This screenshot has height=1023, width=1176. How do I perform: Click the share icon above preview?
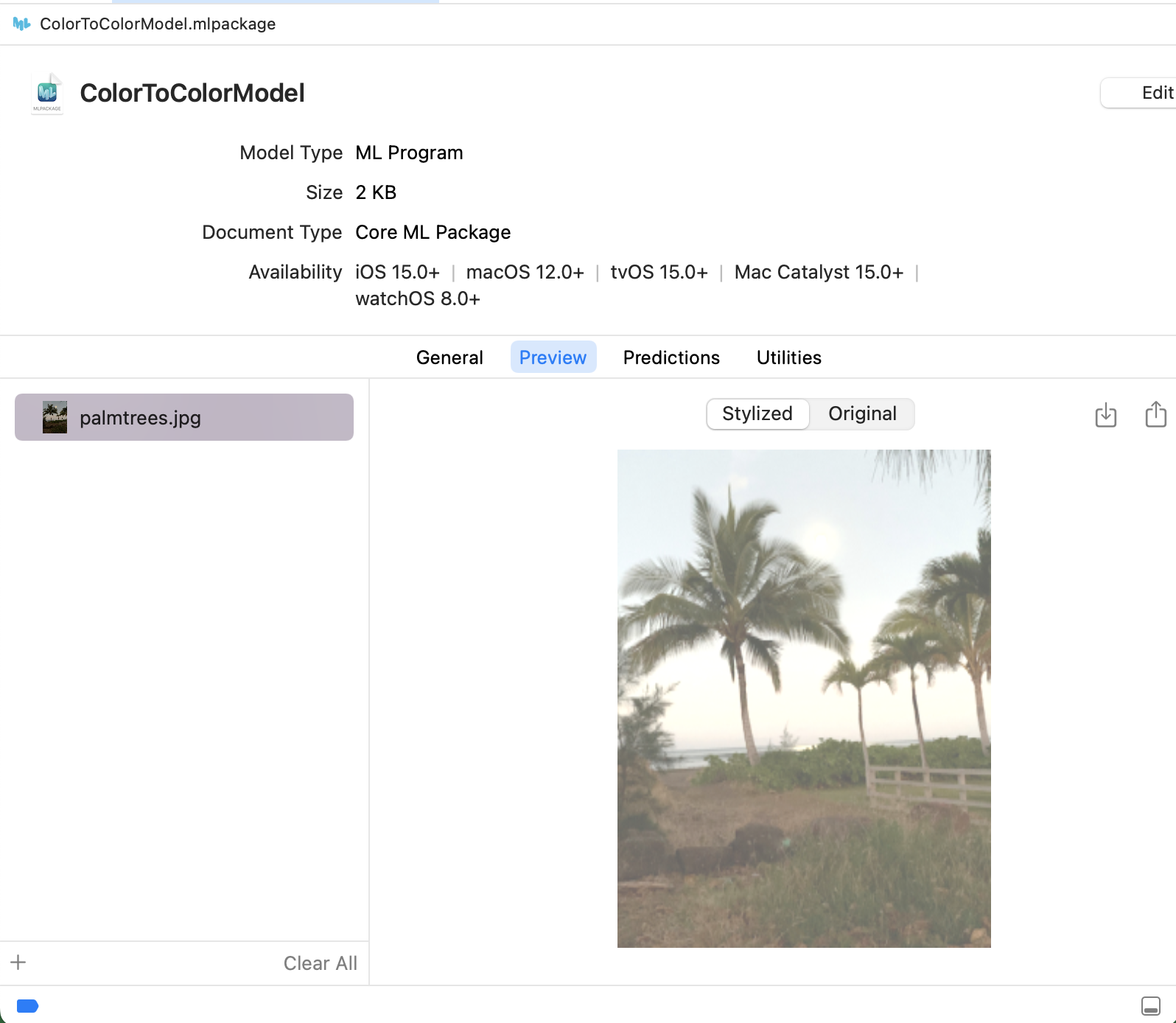coord(1155,413)
